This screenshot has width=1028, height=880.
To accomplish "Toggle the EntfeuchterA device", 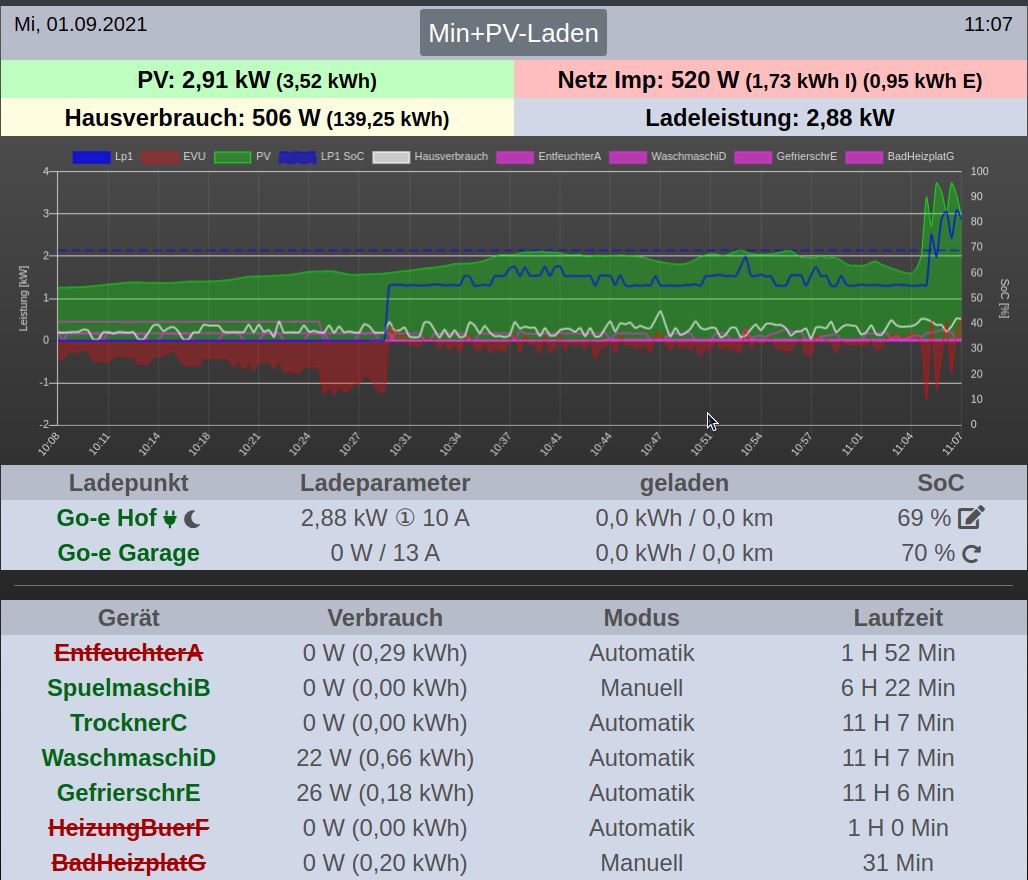I will [x=128, y=653].
